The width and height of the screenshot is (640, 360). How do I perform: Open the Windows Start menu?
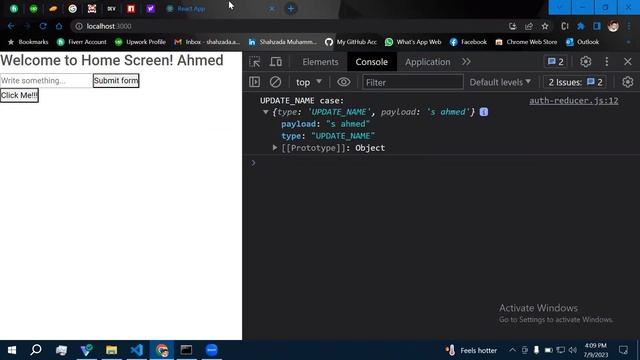12,350
